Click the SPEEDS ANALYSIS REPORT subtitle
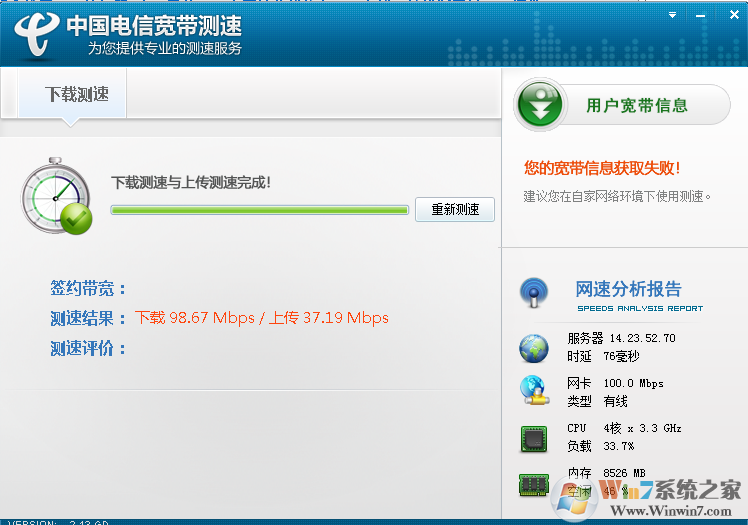Screen dimensions: 748x525 [x=640, y=309]
